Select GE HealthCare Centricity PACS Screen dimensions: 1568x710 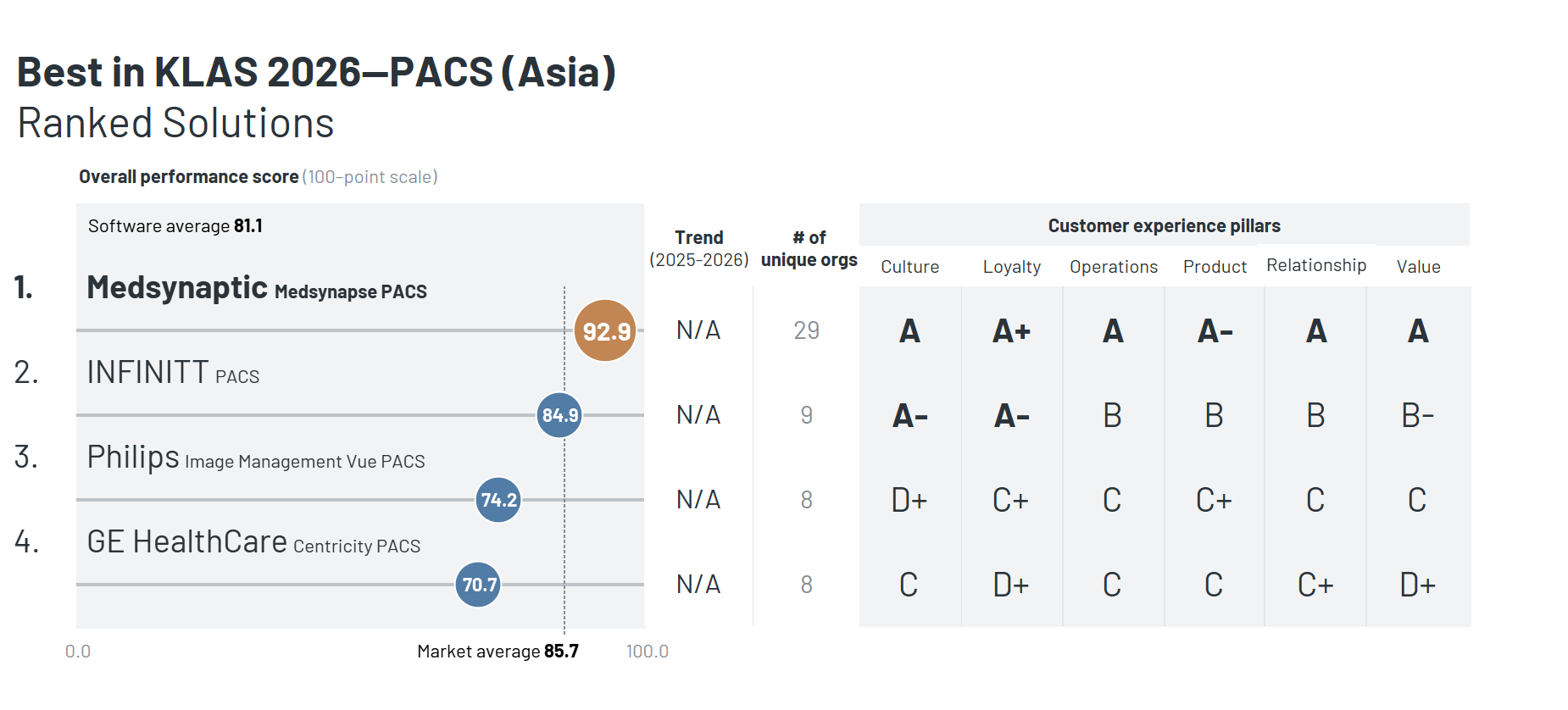tap(253, 543)
